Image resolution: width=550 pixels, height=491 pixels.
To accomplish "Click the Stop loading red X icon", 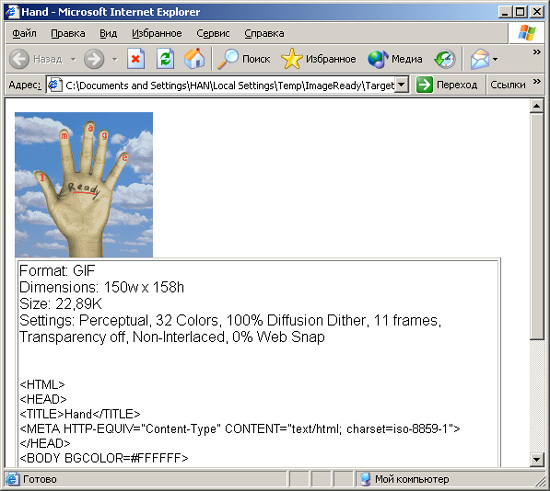I will (x=136, y=59).
